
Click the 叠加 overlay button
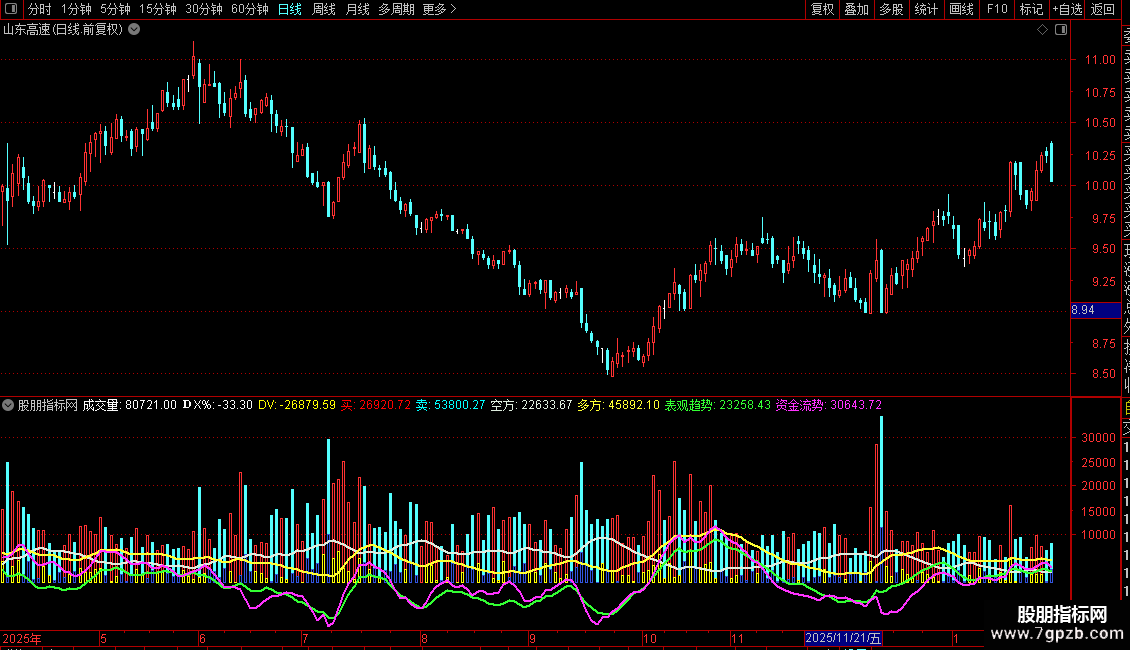(856, 10)
